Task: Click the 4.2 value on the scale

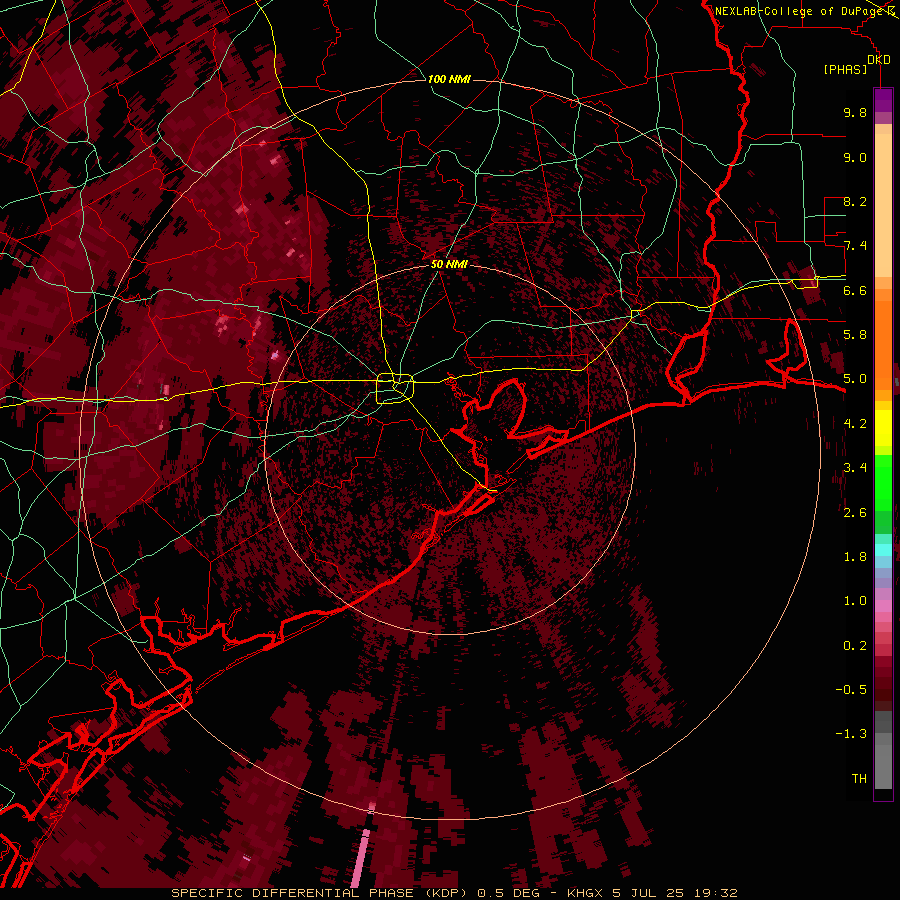Action: pos(855,424)
